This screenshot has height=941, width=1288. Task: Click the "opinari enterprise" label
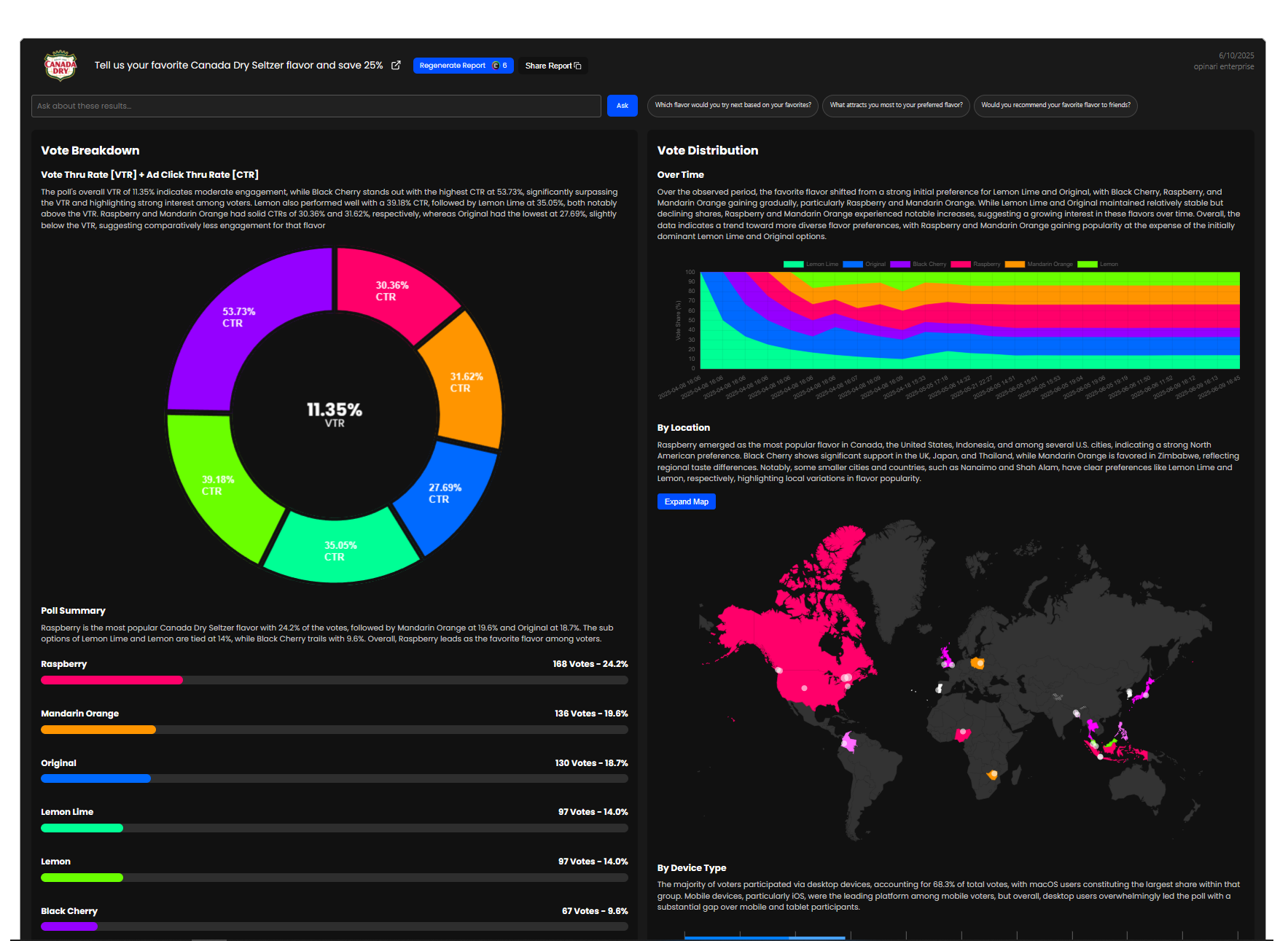[1224, 66]
